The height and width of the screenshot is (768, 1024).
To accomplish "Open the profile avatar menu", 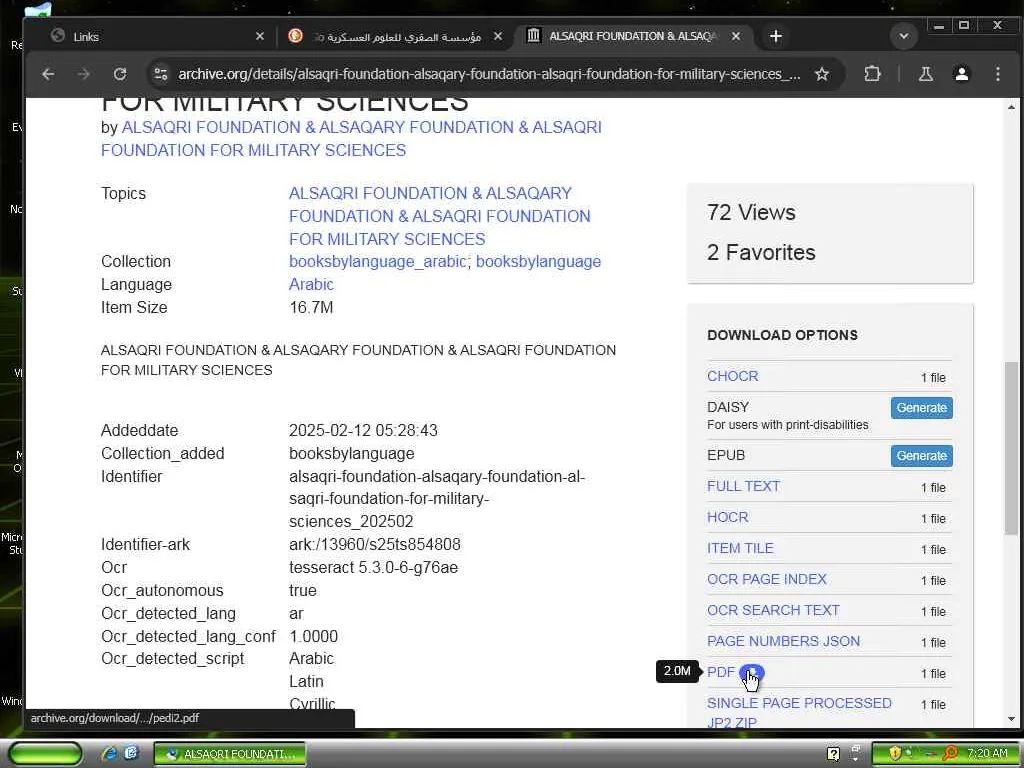I will 961,74.
